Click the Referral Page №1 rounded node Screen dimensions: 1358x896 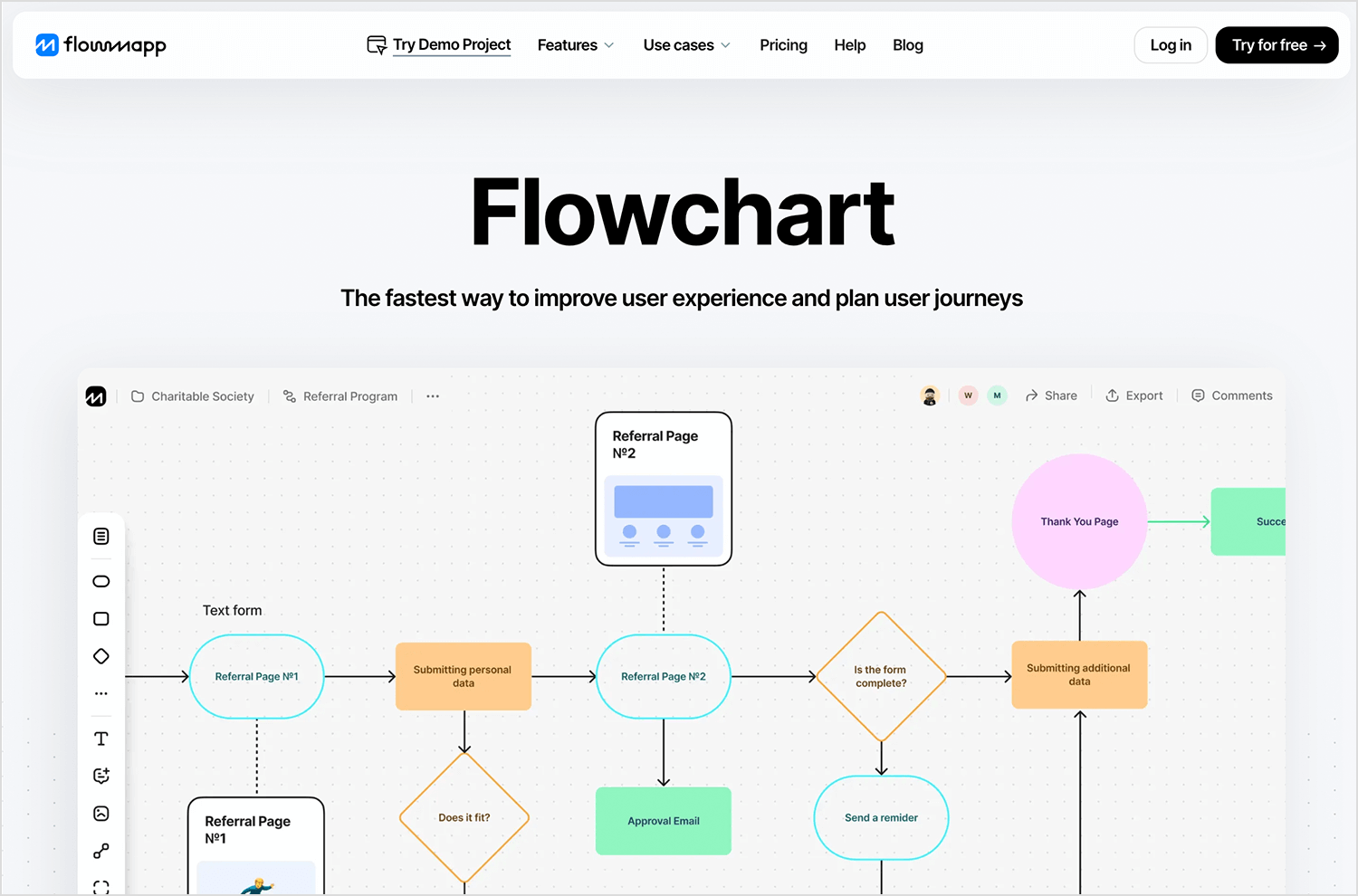coord(257,676)
